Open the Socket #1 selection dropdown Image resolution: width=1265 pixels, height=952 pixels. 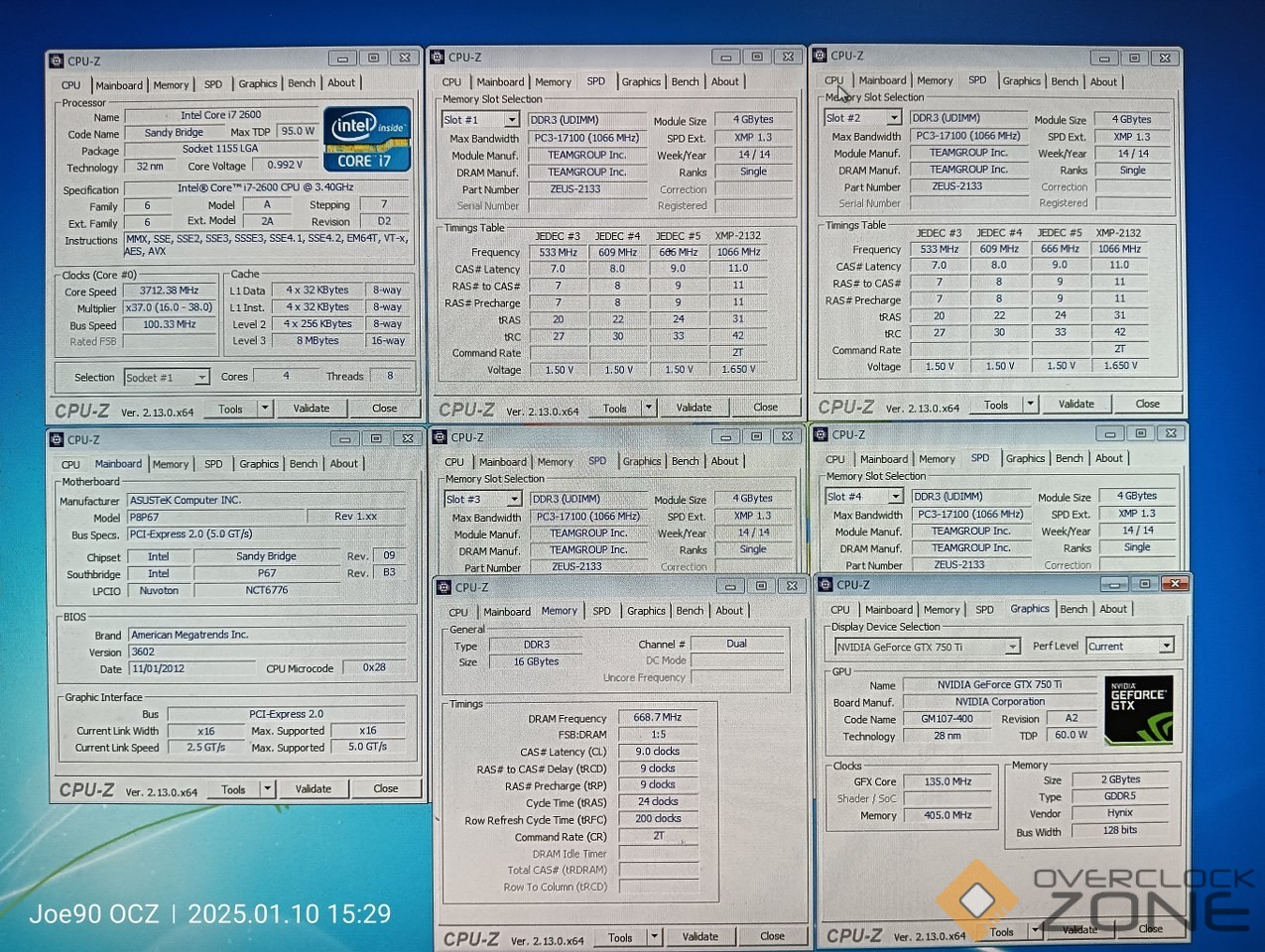click(201, 378)
